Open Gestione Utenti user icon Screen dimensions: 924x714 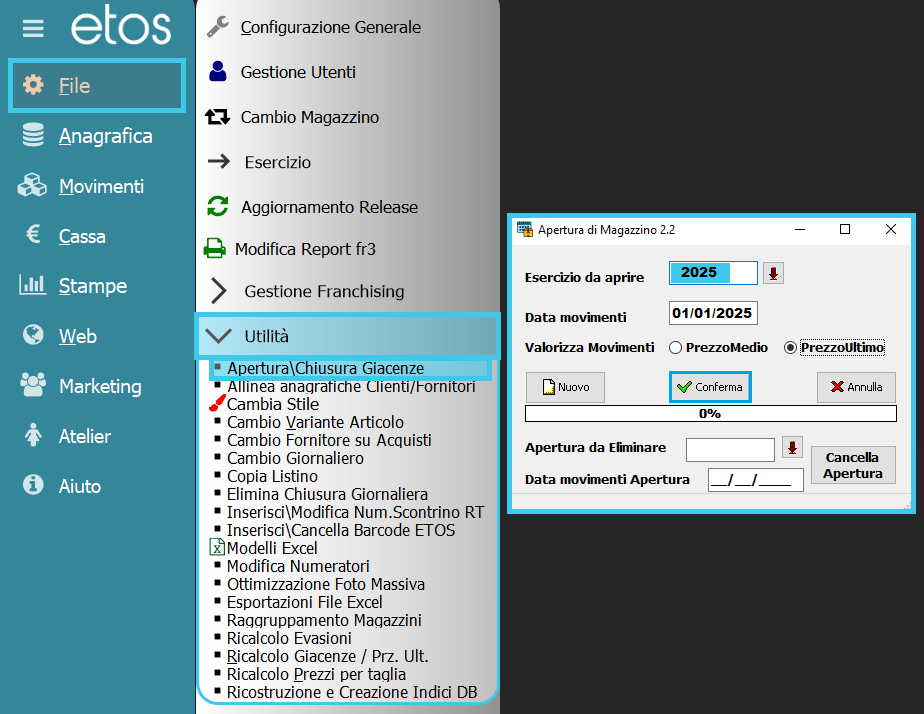(217, 72)
